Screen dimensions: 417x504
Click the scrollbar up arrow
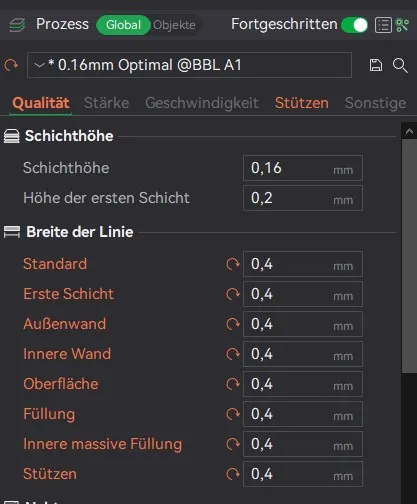[x=409, y=131]
